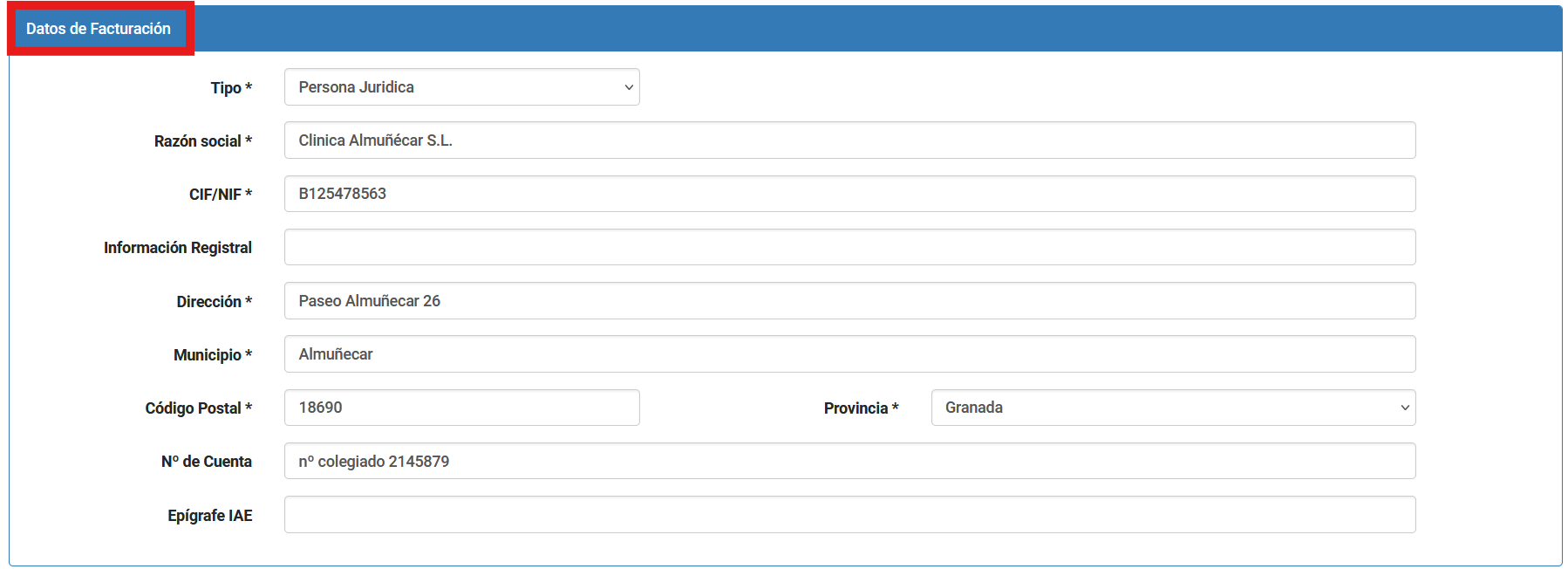This screenshot has width=1568, height=569.
Task: Click the Epígrafe IAE label text
Action: (x=209, y=516)
